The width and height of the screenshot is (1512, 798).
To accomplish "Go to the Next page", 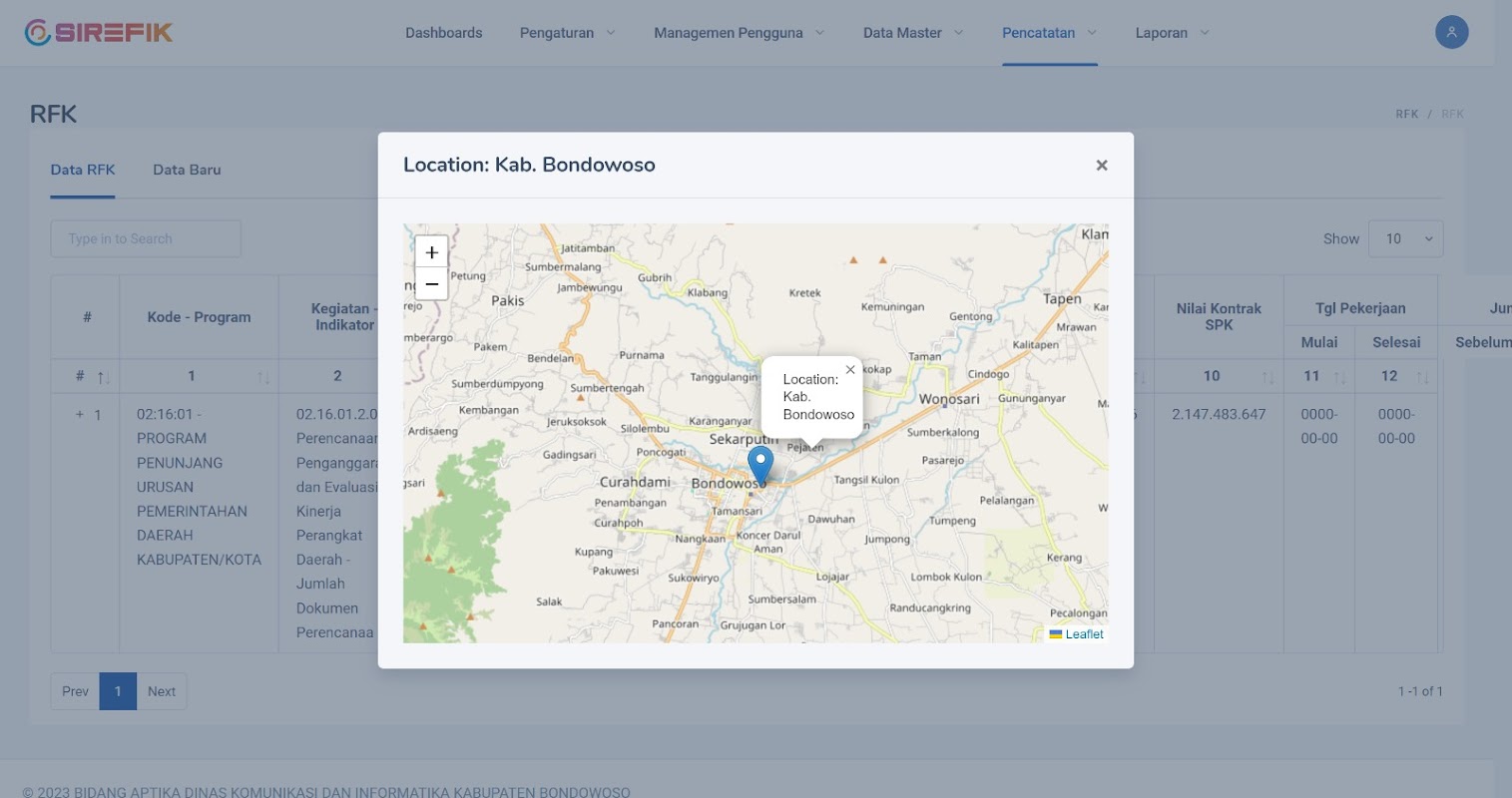I will click(162, 691).
